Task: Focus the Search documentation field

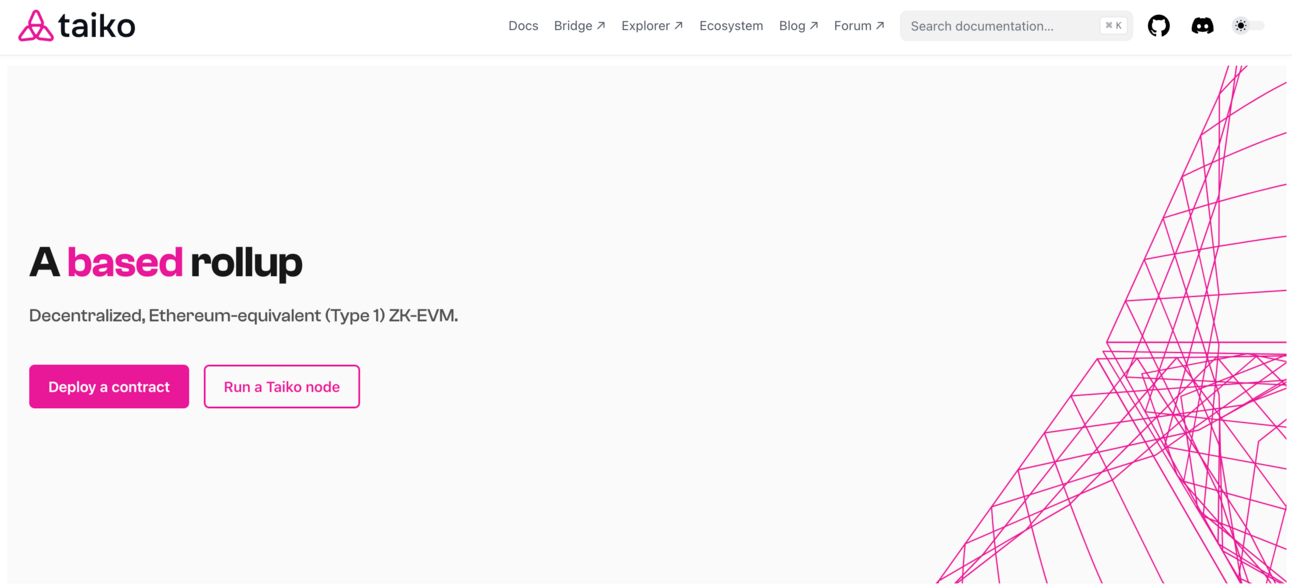Action: coord(1016,26)
